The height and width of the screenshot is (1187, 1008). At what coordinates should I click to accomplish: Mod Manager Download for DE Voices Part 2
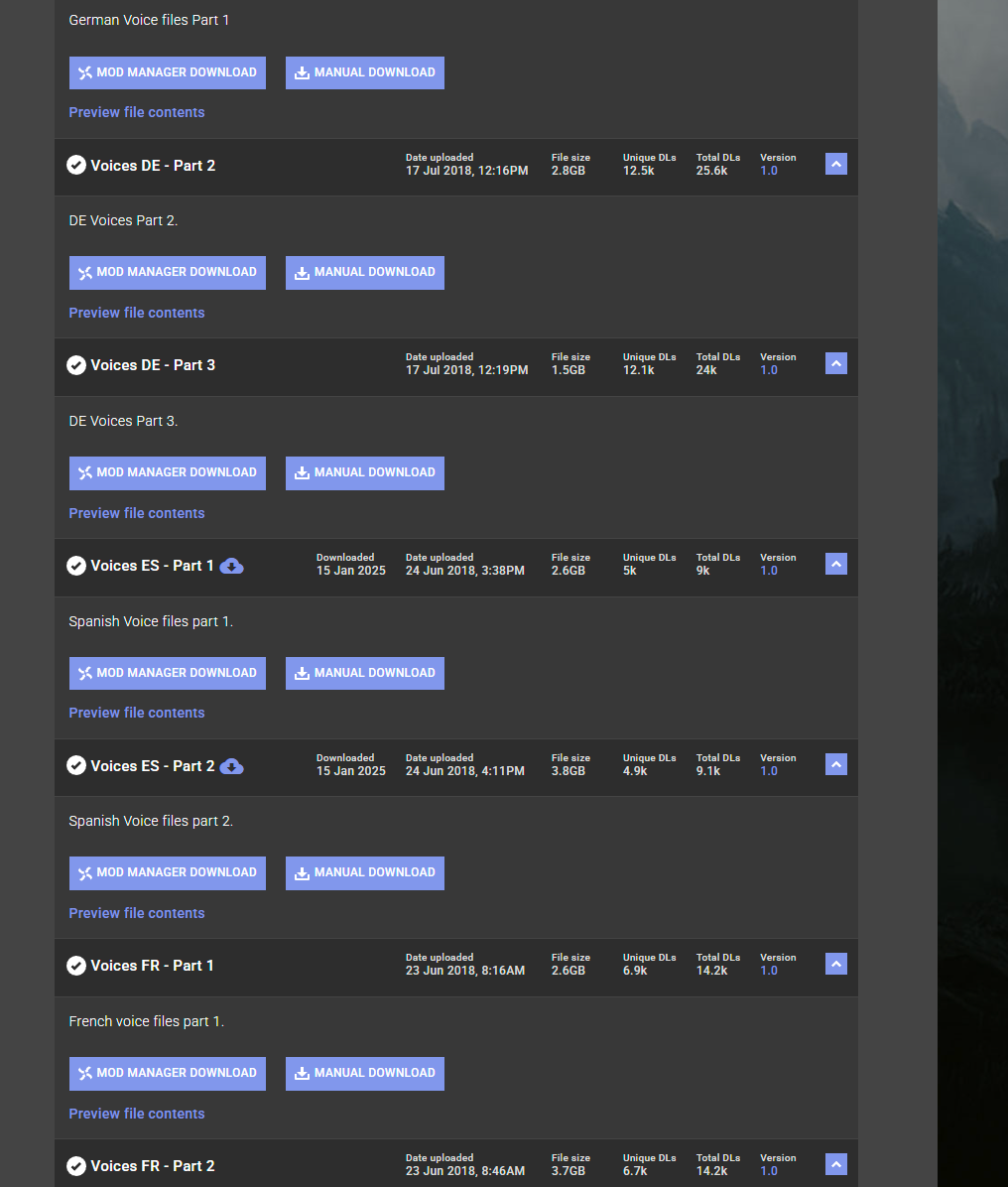[x=168, y=273]
